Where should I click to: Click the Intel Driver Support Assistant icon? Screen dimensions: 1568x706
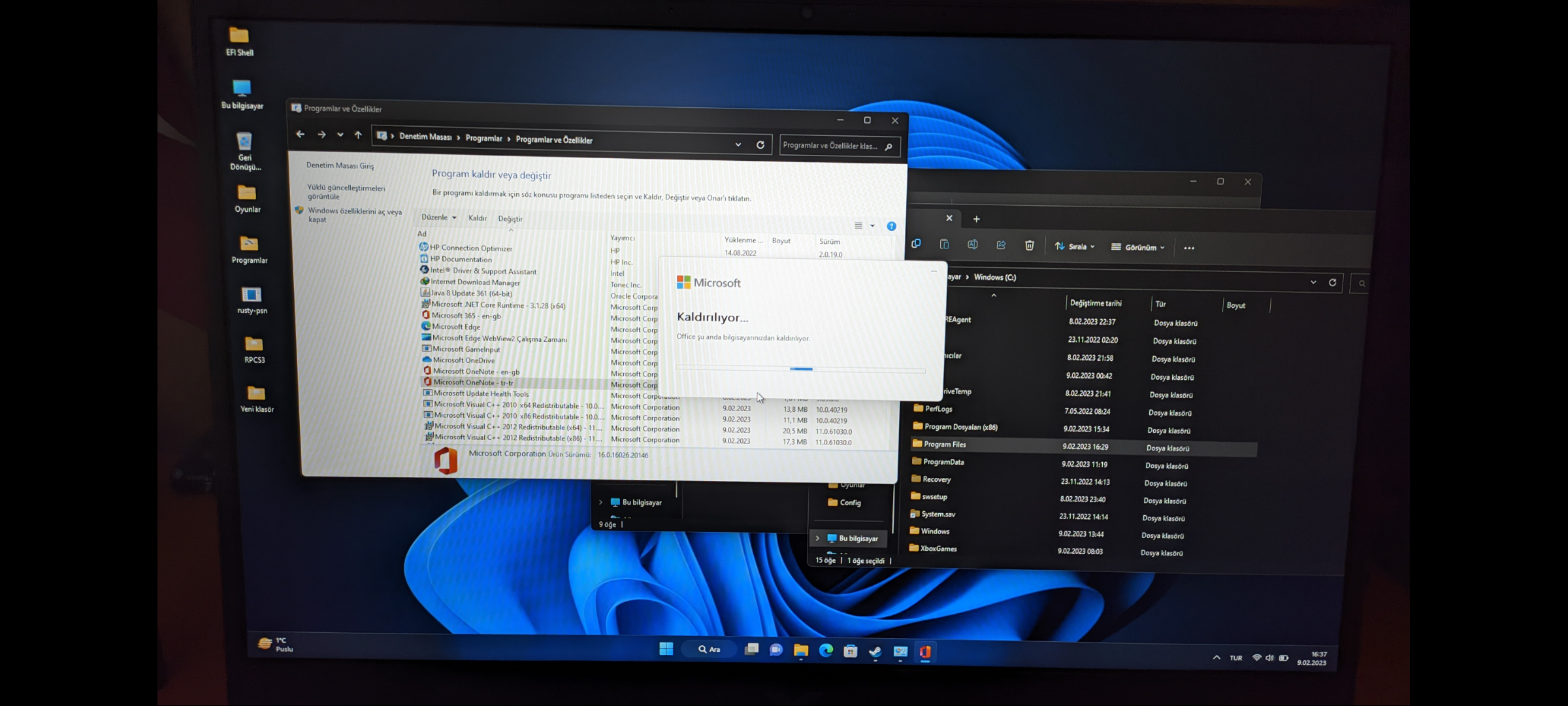click(x=424, y=271)
